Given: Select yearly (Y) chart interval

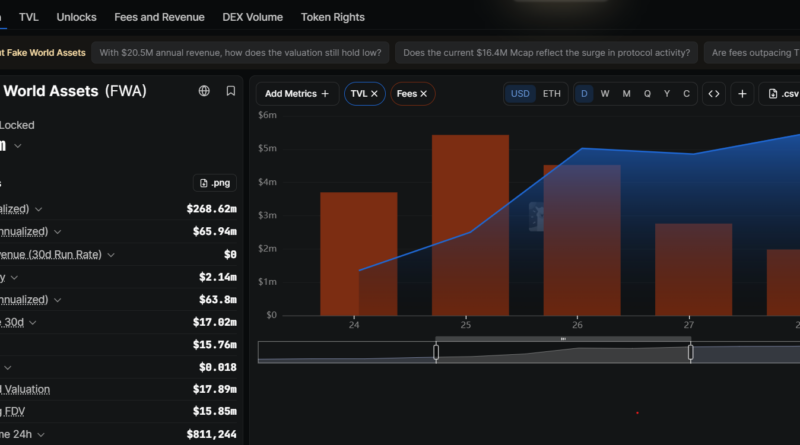Looking at the screenshot, I should click(x=667, y=94).
